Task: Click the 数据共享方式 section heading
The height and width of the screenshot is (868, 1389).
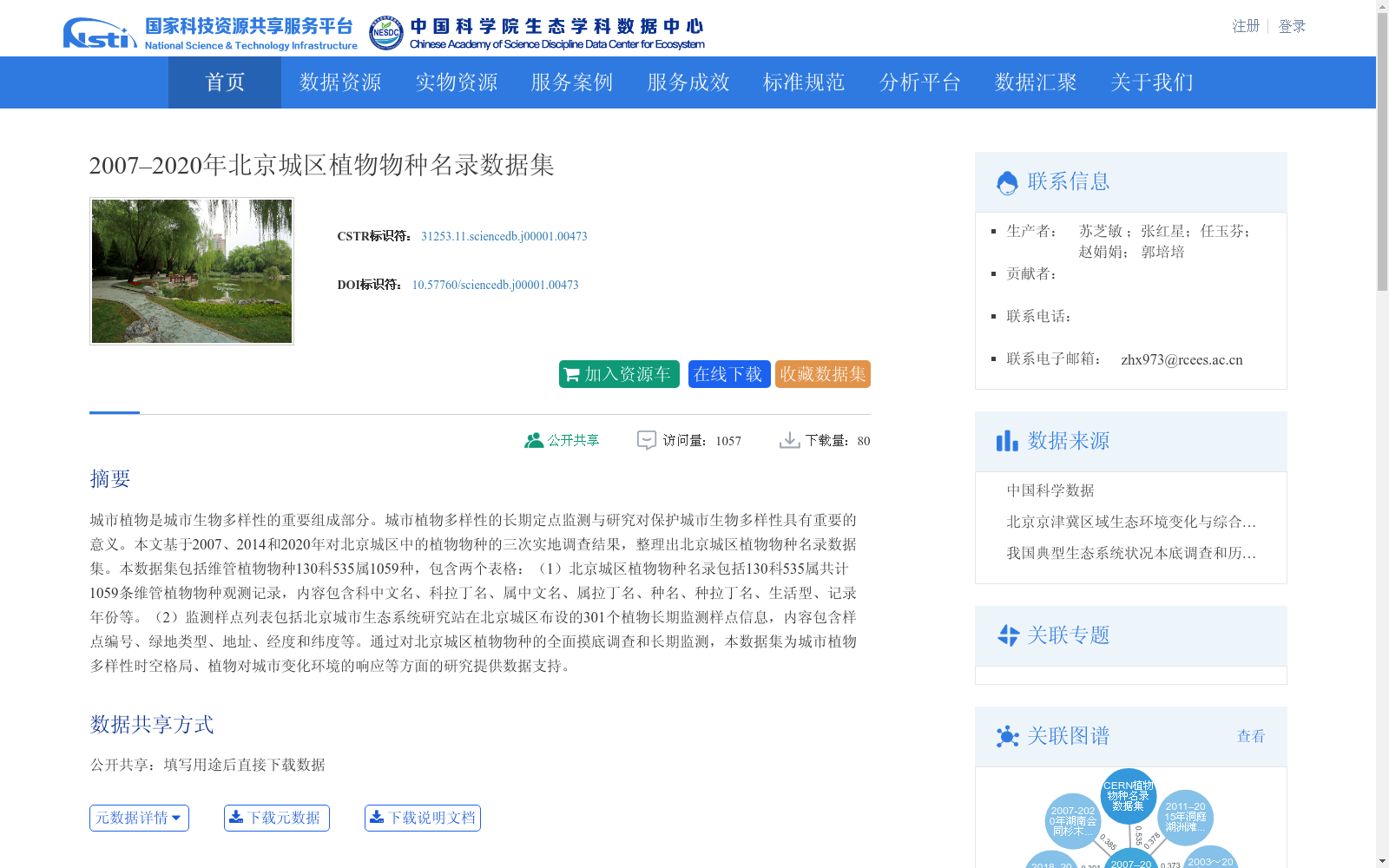Action: click(152, 724)
